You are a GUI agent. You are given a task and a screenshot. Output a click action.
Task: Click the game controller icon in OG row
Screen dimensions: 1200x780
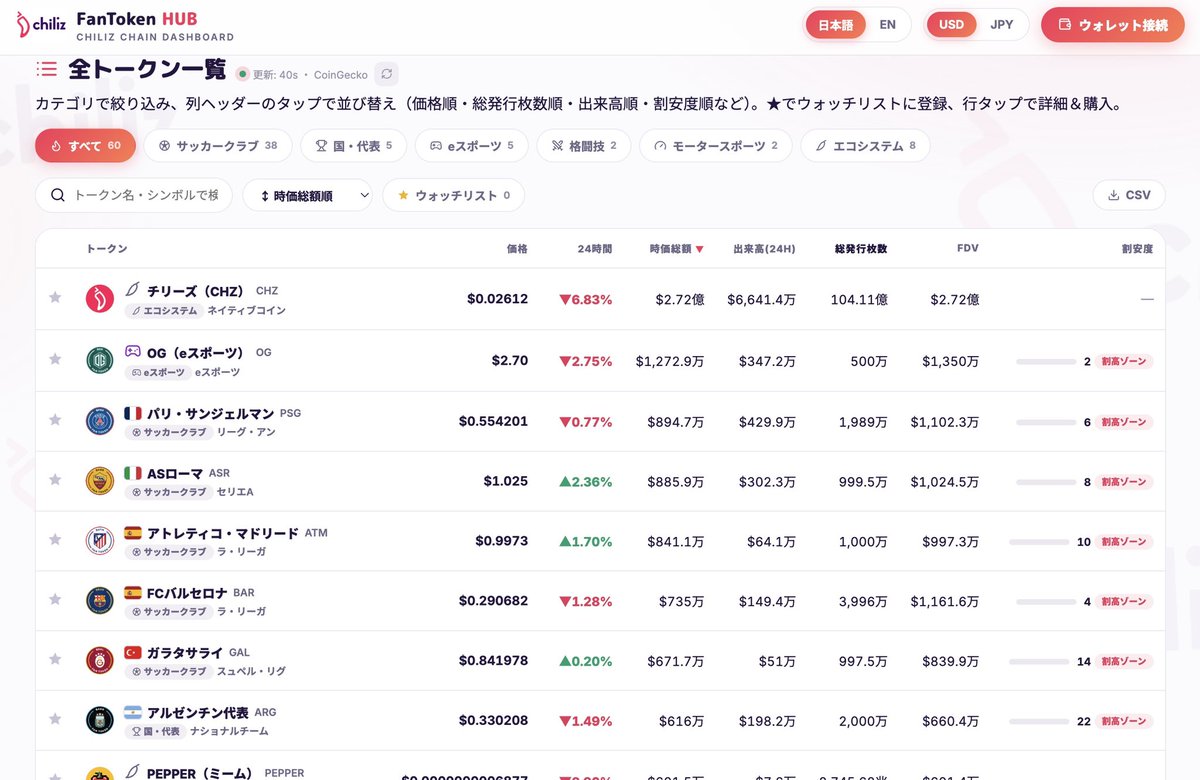(132, 352)
